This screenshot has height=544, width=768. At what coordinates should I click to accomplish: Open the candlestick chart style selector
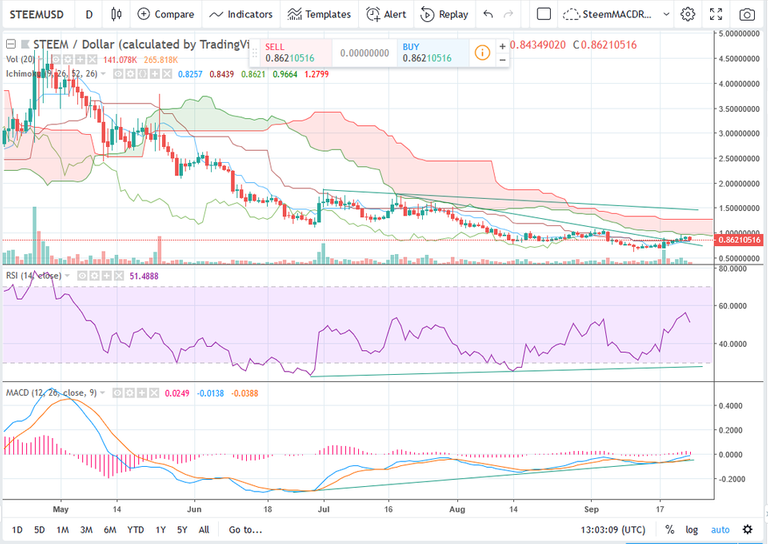(x=116, y=14)
